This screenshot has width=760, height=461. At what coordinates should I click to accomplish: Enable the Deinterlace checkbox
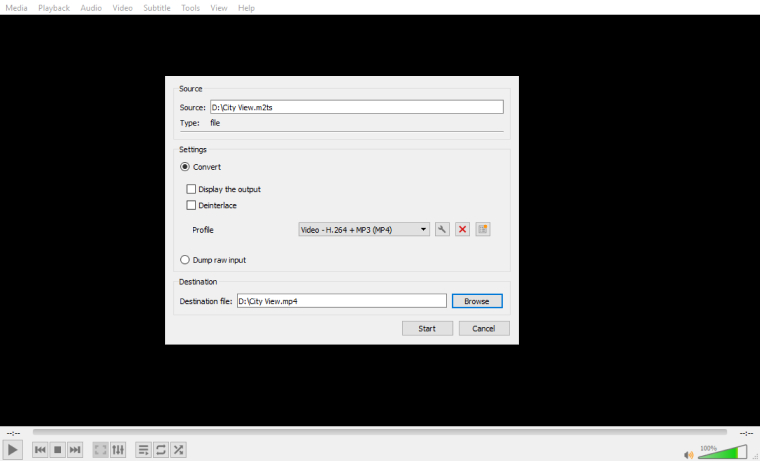tap(191, 206)
